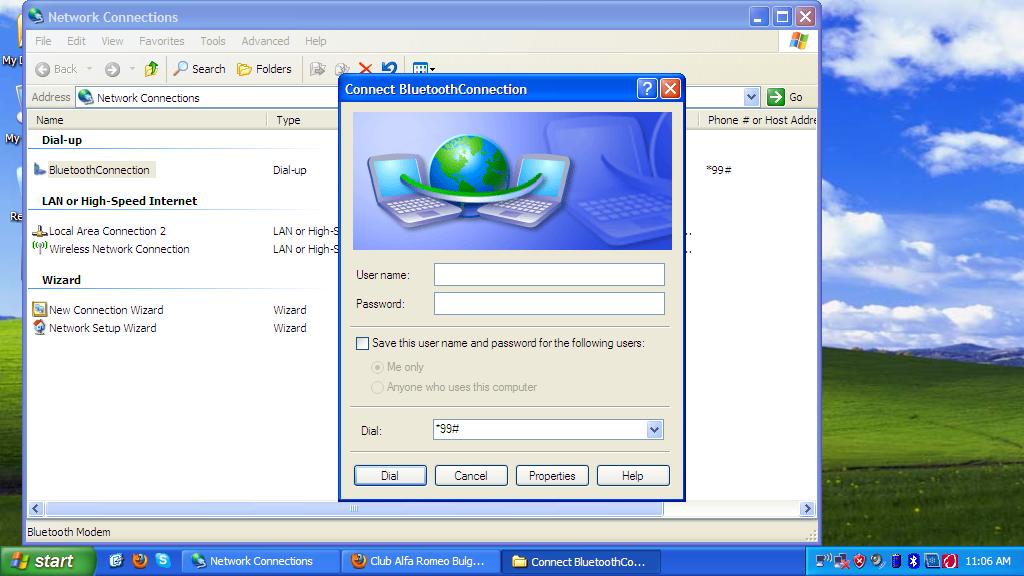Click the red Delete toolbar icon
Viewport: 1024px width, 576px height.
point(365,69)
